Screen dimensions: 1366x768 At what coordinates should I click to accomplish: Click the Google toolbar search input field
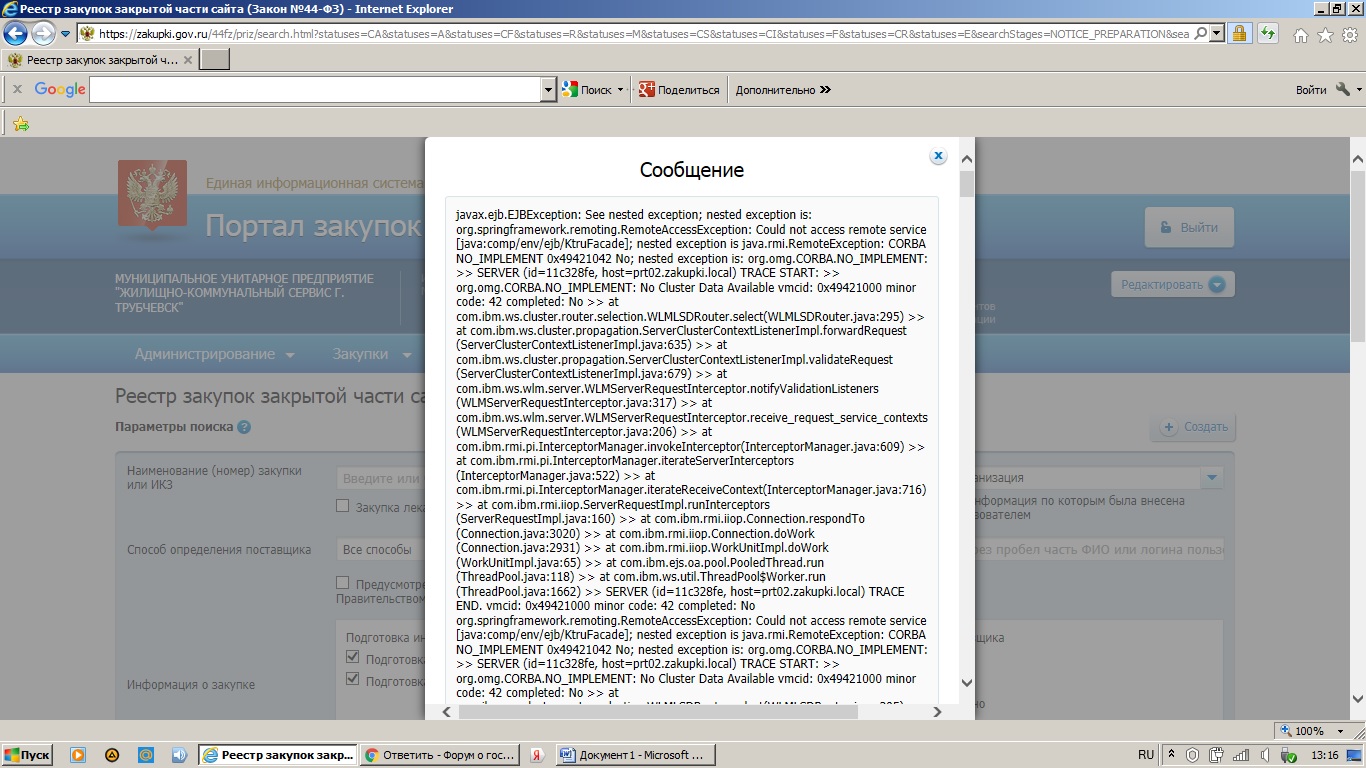(315, 90)
